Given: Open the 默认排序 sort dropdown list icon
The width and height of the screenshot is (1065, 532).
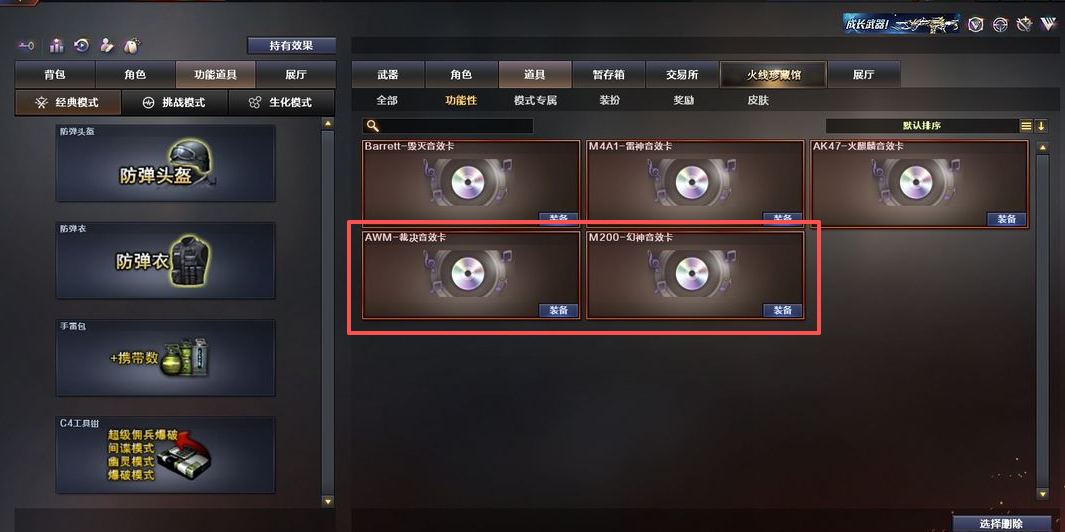Looking at the screenshot, I should 1026,126.
